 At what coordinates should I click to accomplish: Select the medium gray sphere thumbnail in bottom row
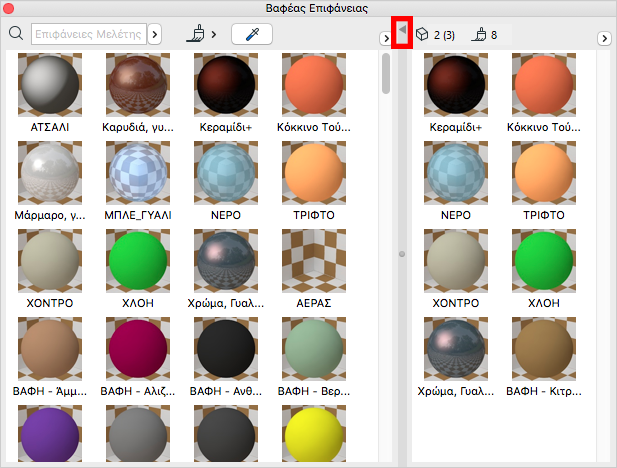138,434
